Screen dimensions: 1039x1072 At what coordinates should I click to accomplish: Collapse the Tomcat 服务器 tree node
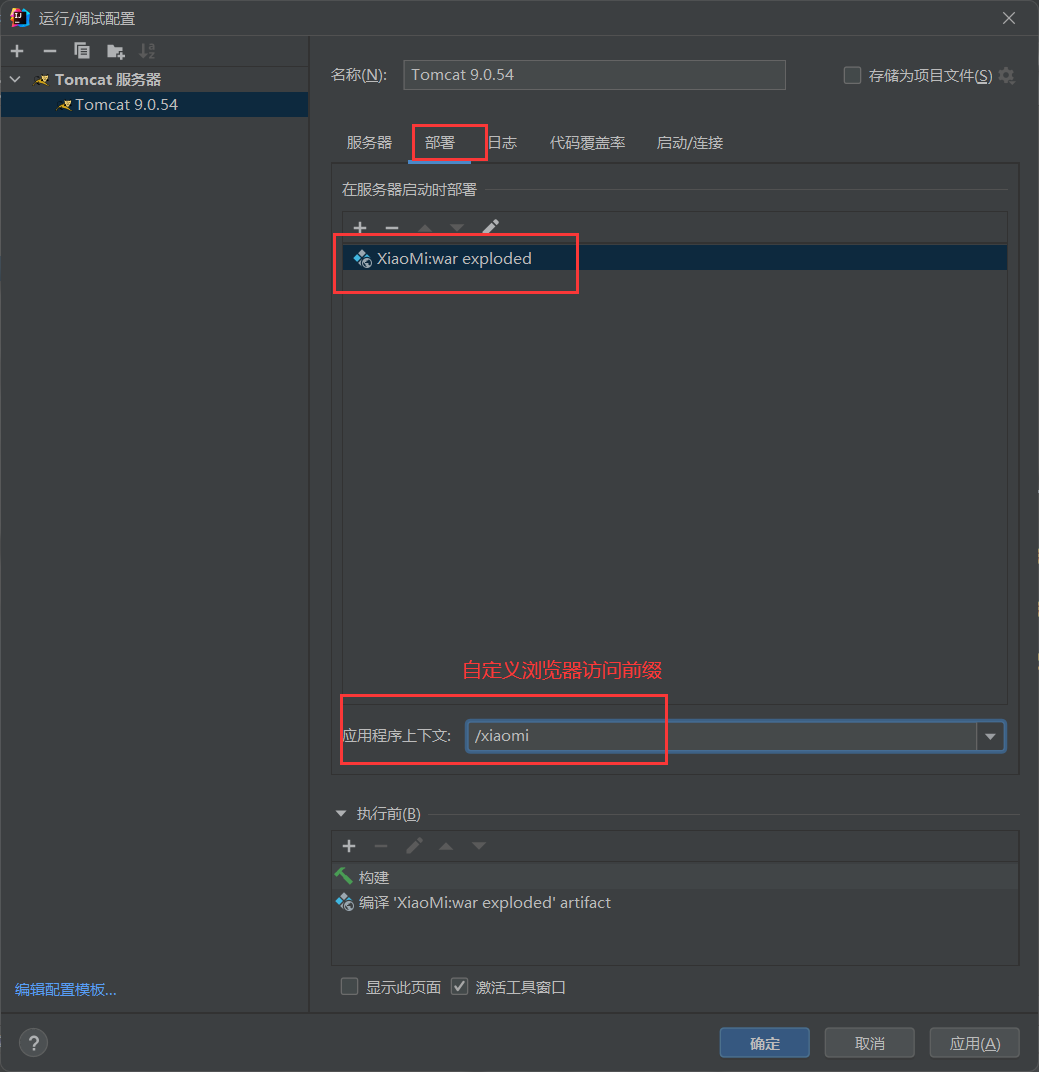(x=16, y=80)
